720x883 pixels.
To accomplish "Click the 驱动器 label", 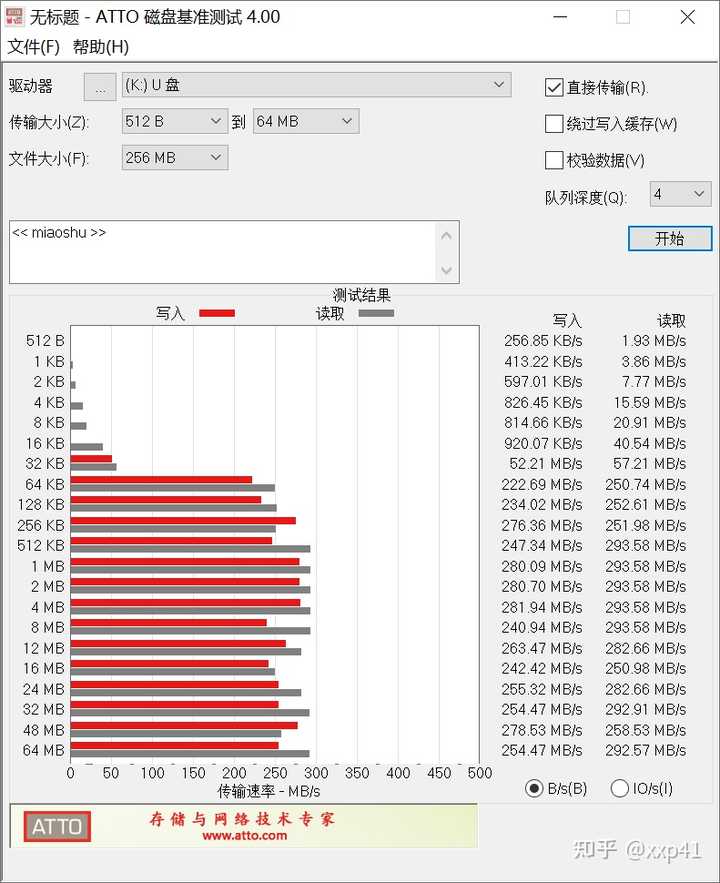I will click(30, 86).
